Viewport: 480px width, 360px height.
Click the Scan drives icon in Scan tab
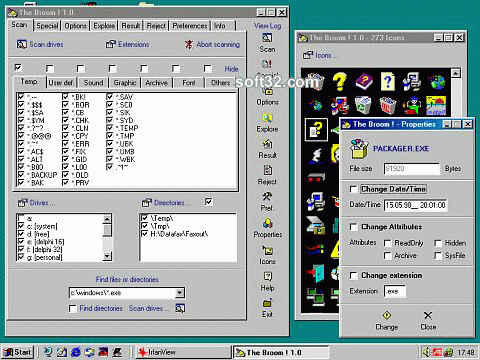(x=22, y=44)
